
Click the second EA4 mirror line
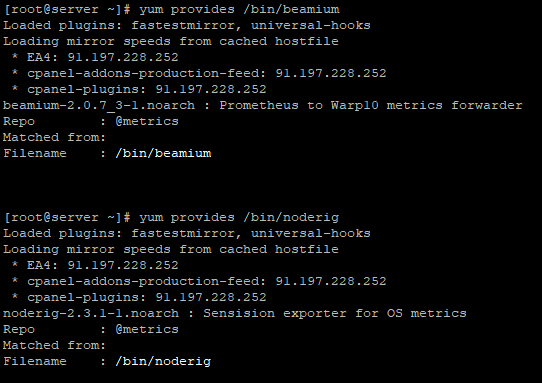click(95, 265)
